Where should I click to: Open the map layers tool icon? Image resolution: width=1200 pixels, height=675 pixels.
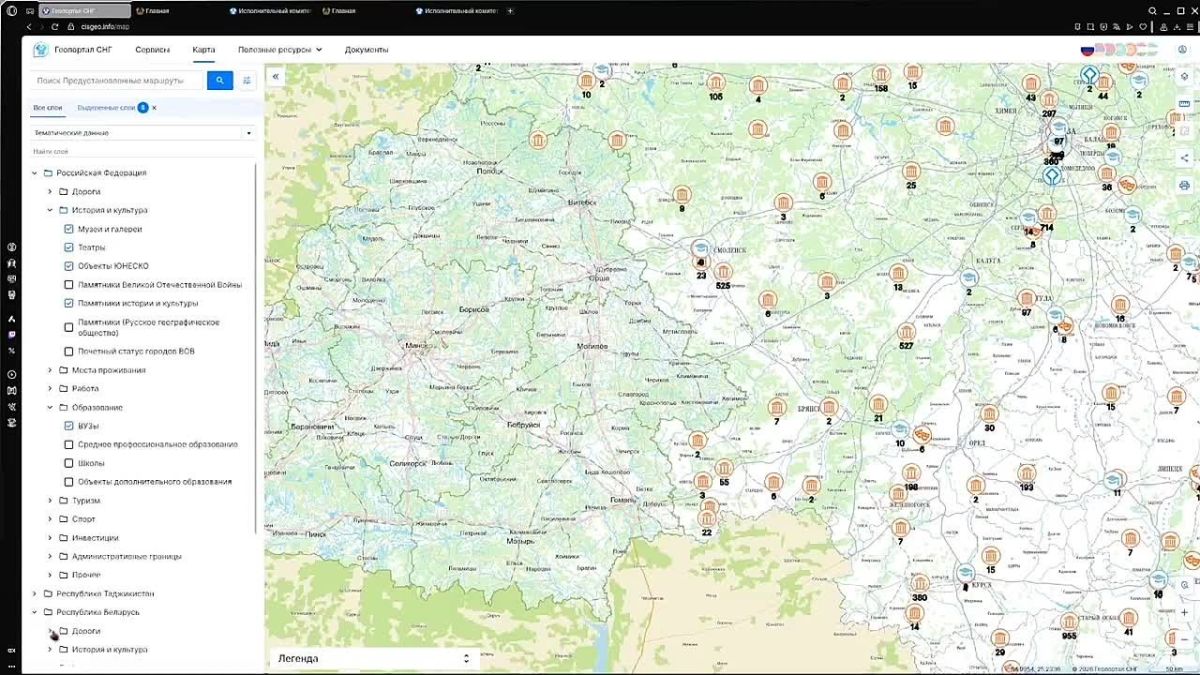coord(1184,77)
